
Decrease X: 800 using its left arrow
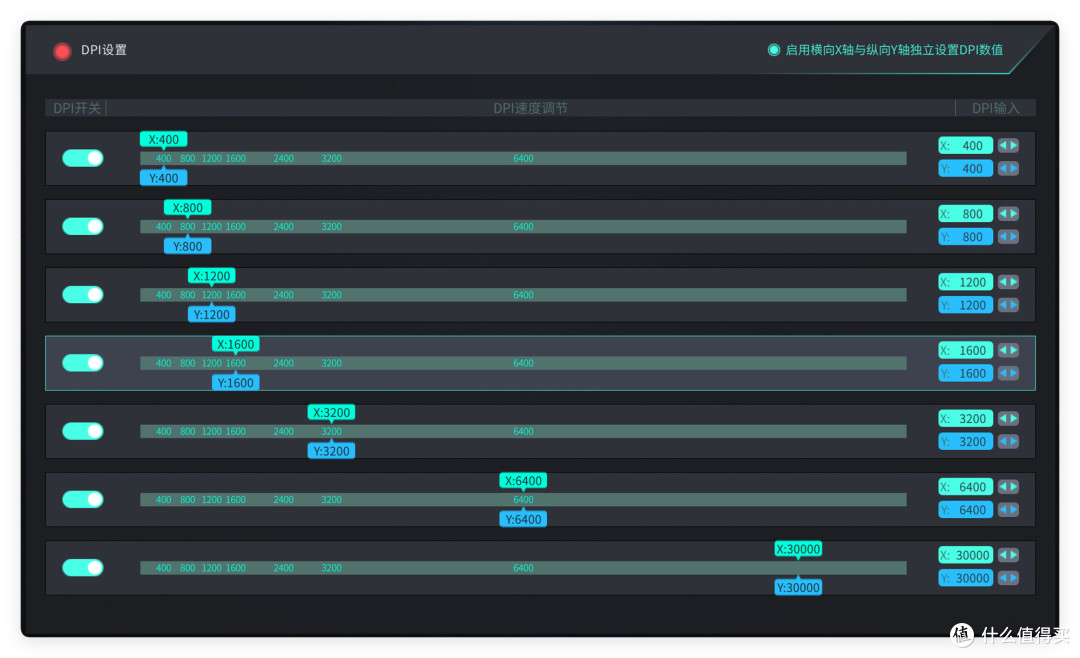click(1004, 214)
